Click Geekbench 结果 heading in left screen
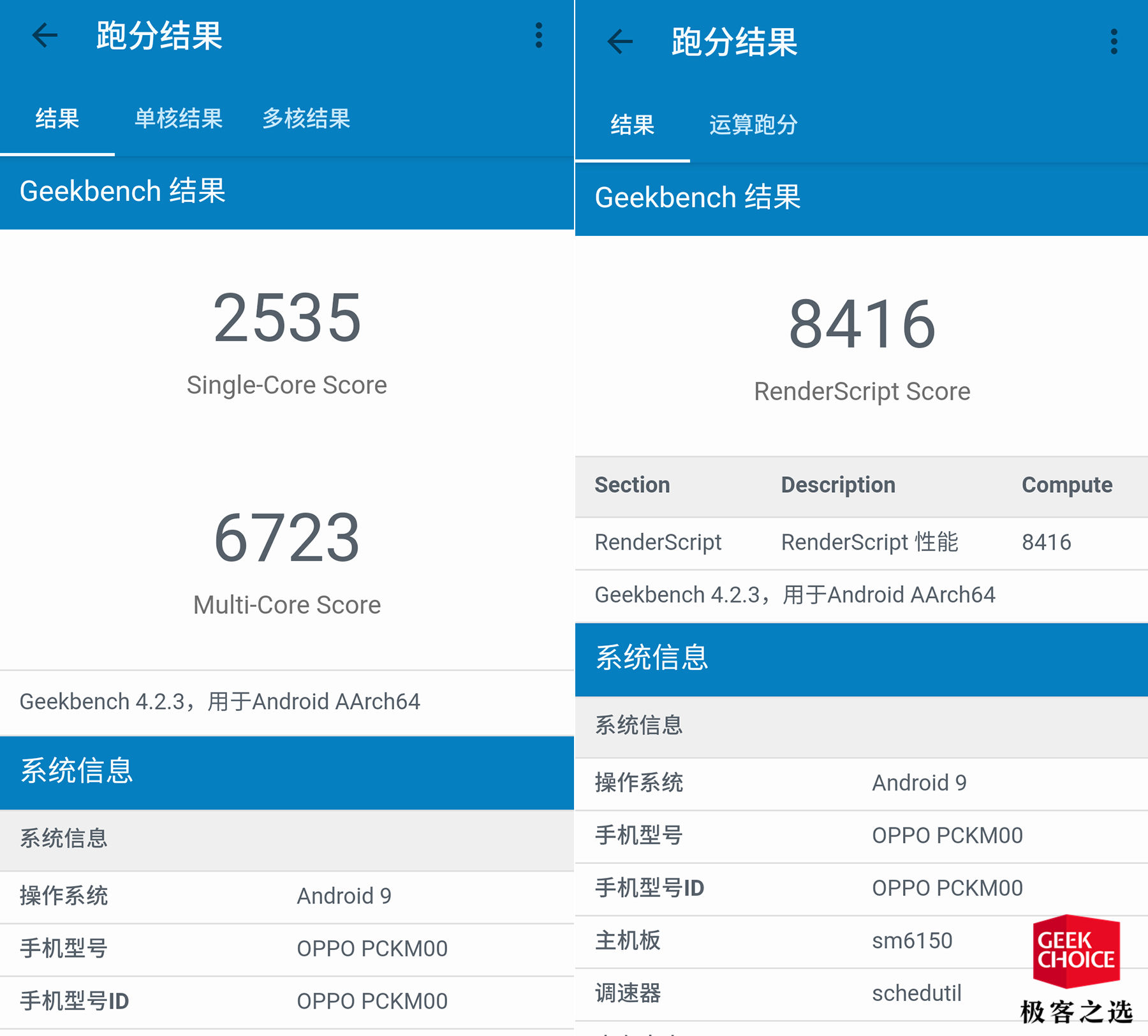This screenshot has height=1036, width=1148. (122, 191)
